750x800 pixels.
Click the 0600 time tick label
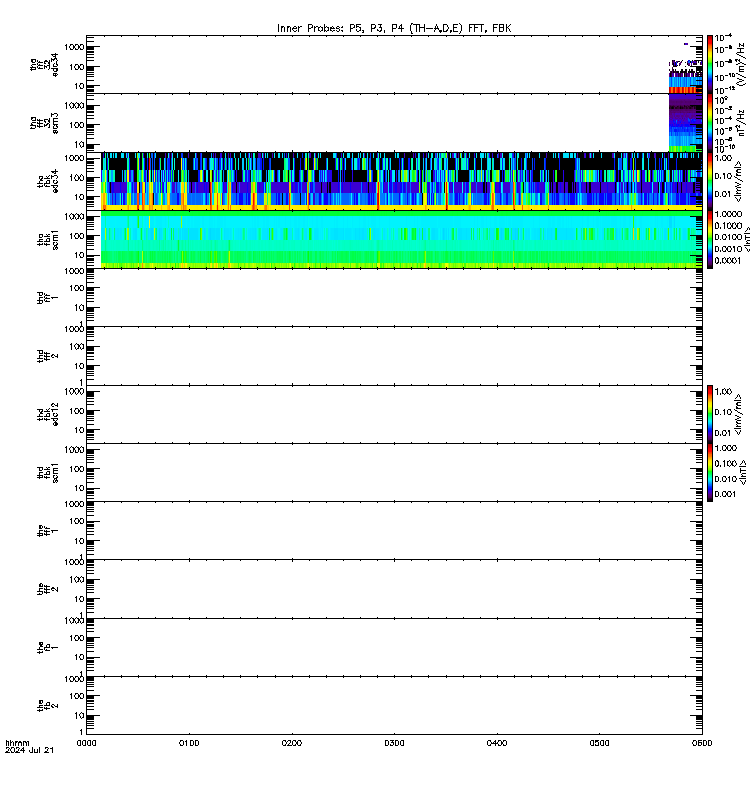tap(702, 743)
